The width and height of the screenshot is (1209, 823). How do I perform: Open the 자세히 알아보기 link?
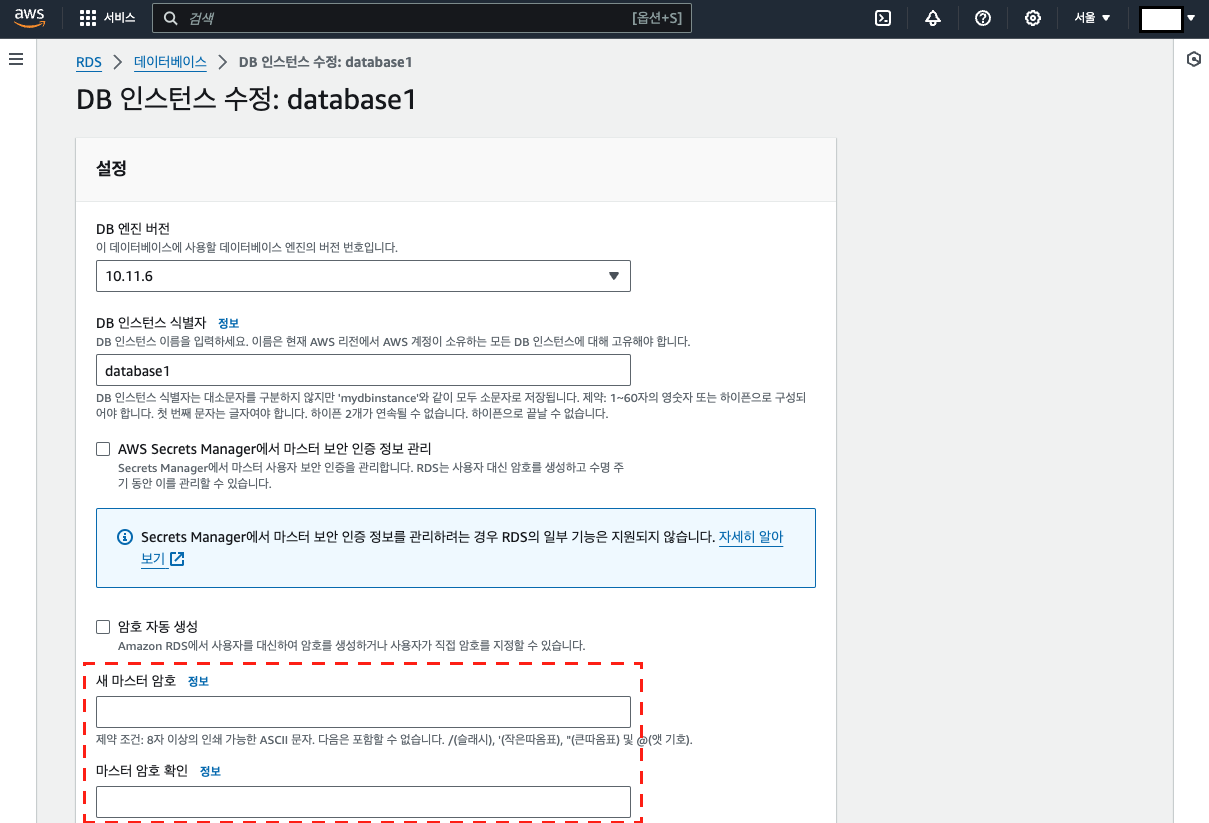751,537
